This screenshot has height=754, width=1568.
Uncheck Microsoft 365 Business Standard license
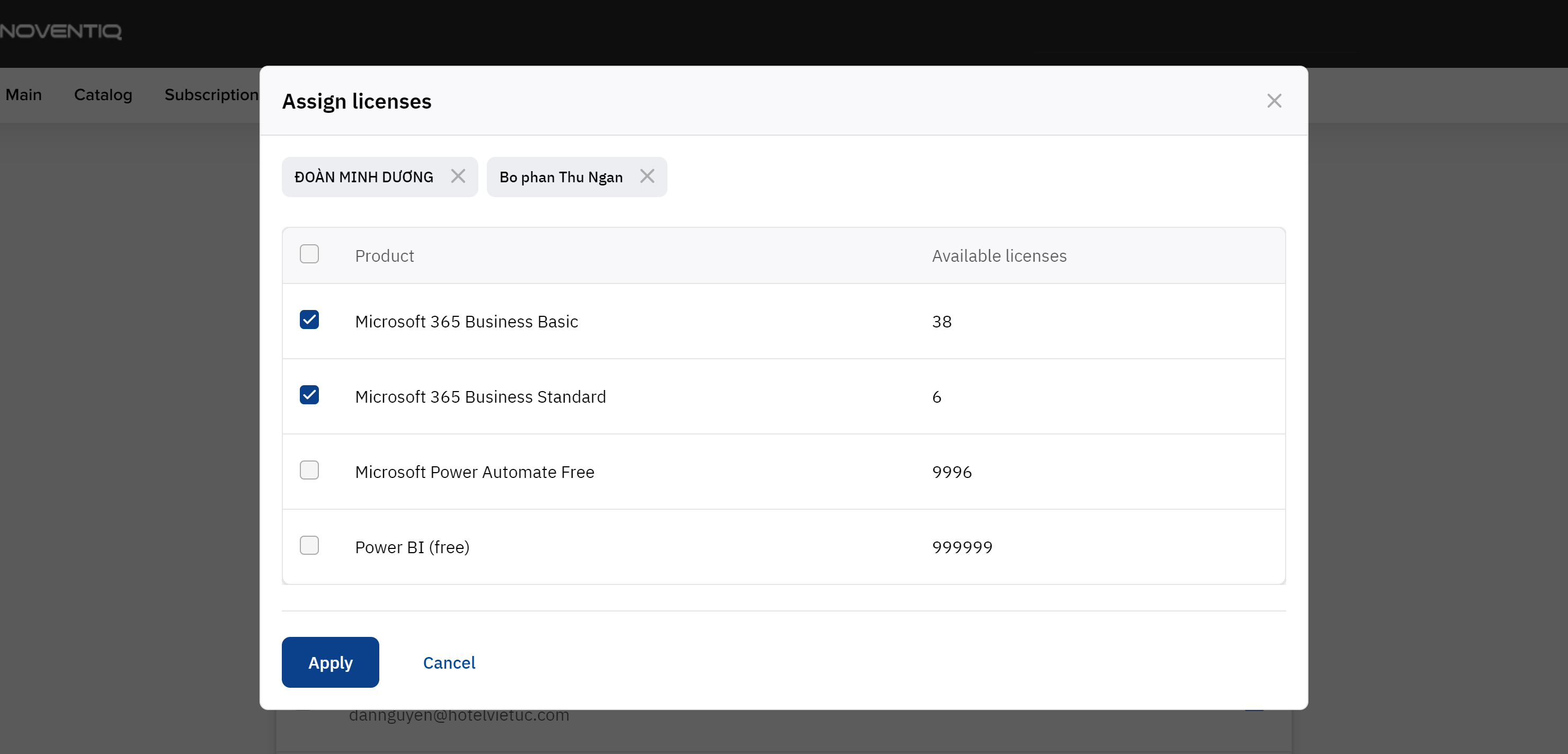[309, 395]
